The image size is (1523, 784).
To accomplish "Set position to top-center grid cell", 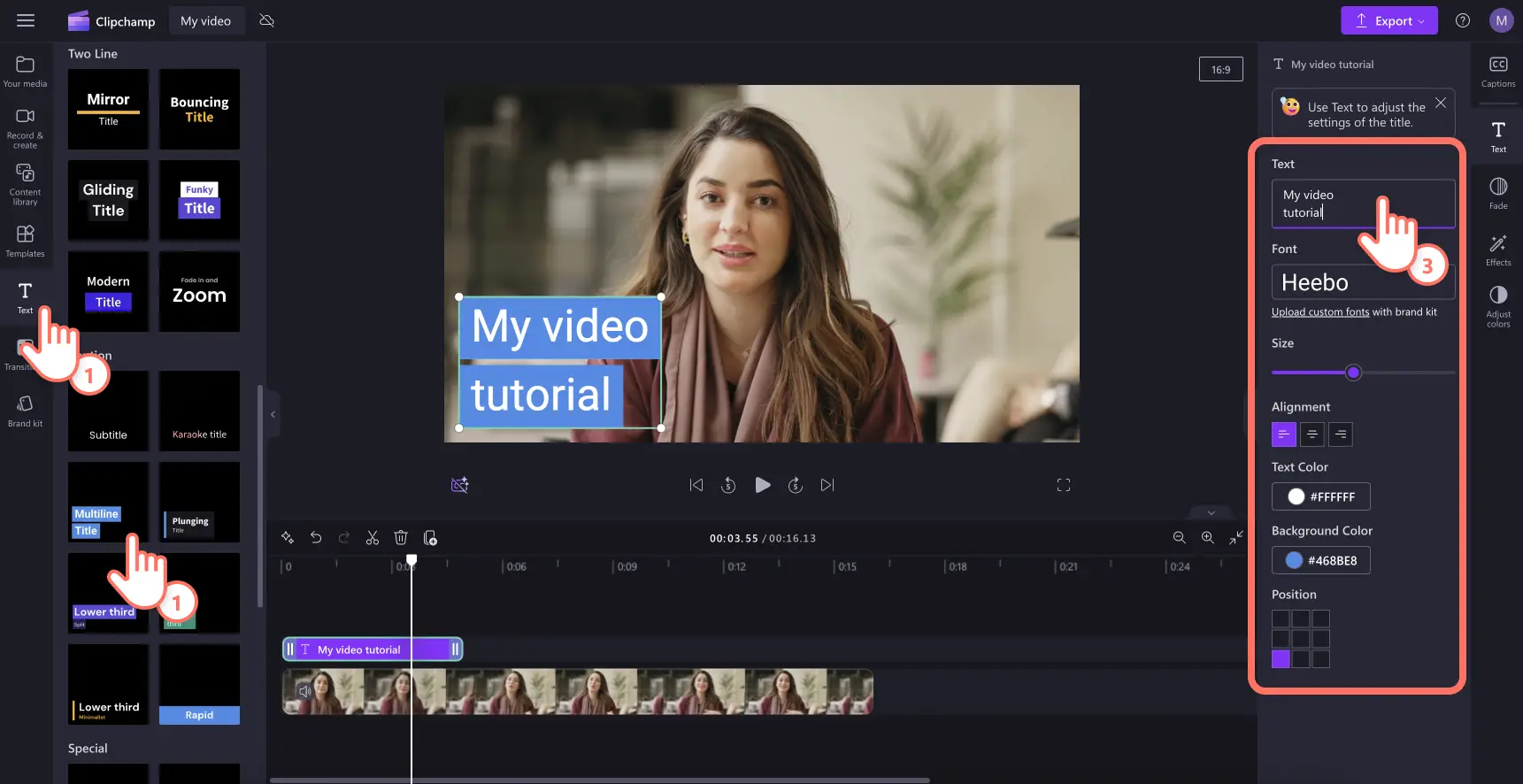I will pos(1301,619).
